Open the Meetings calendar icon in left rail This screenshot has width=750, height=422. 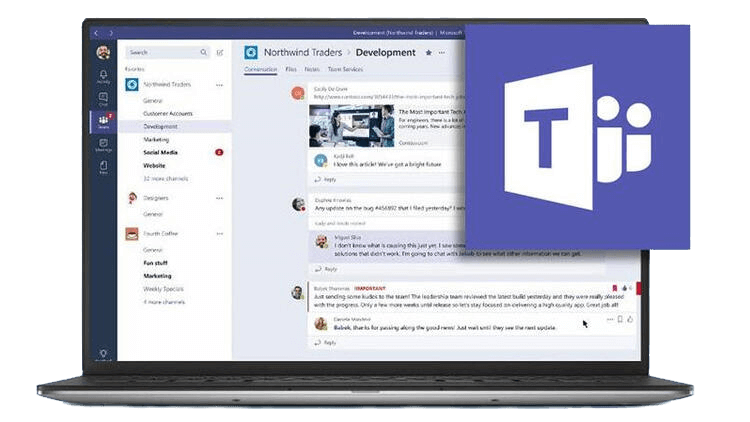103,144
